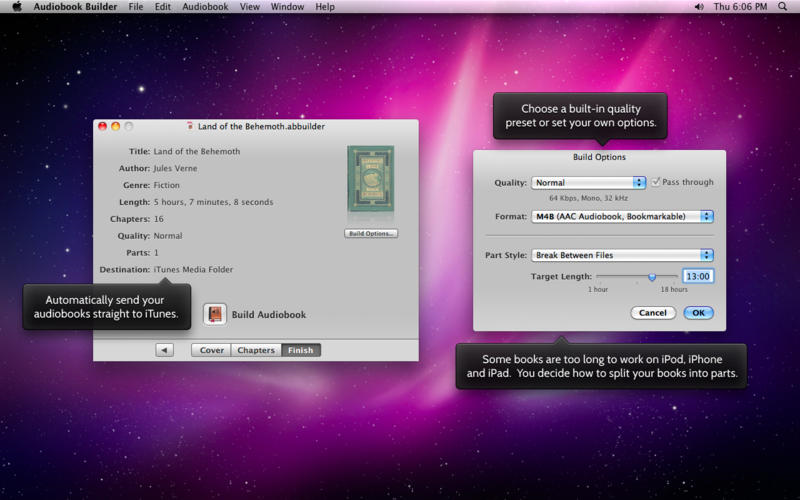Click the genre value Fiction
The width and height of the screenshot is (800, 500).
pyautogui.click(x=167, y=185)
